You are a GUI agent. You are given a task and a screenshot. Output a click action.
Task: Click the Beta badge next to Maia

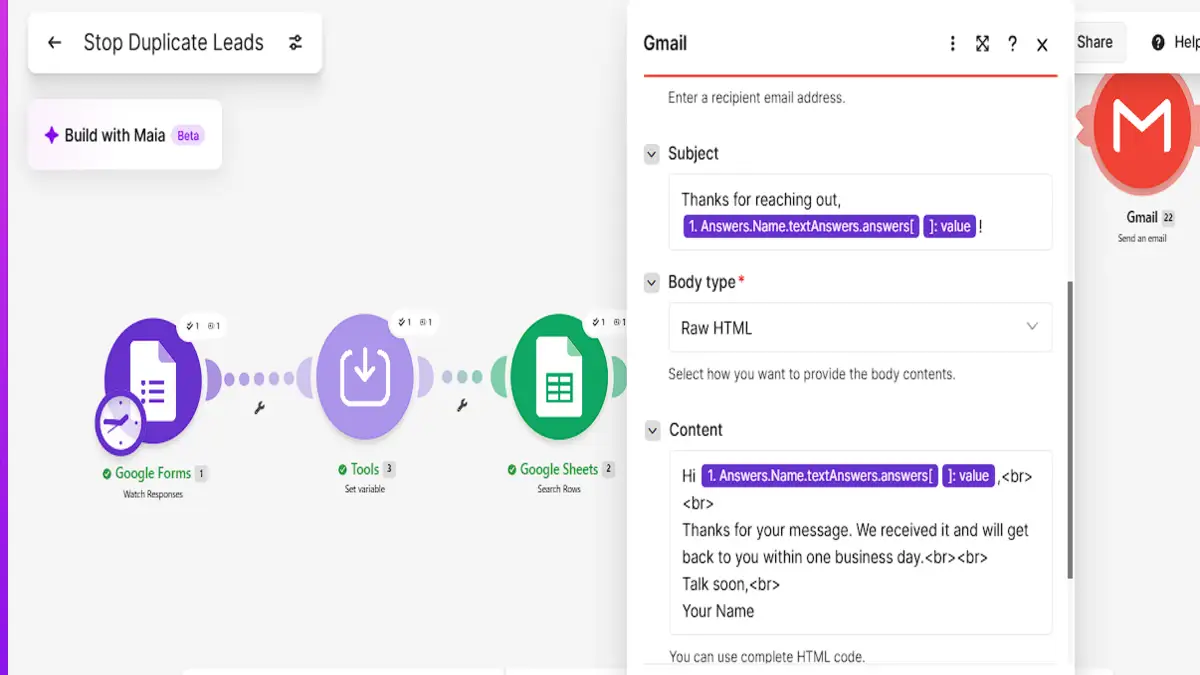tap(188, 136)
